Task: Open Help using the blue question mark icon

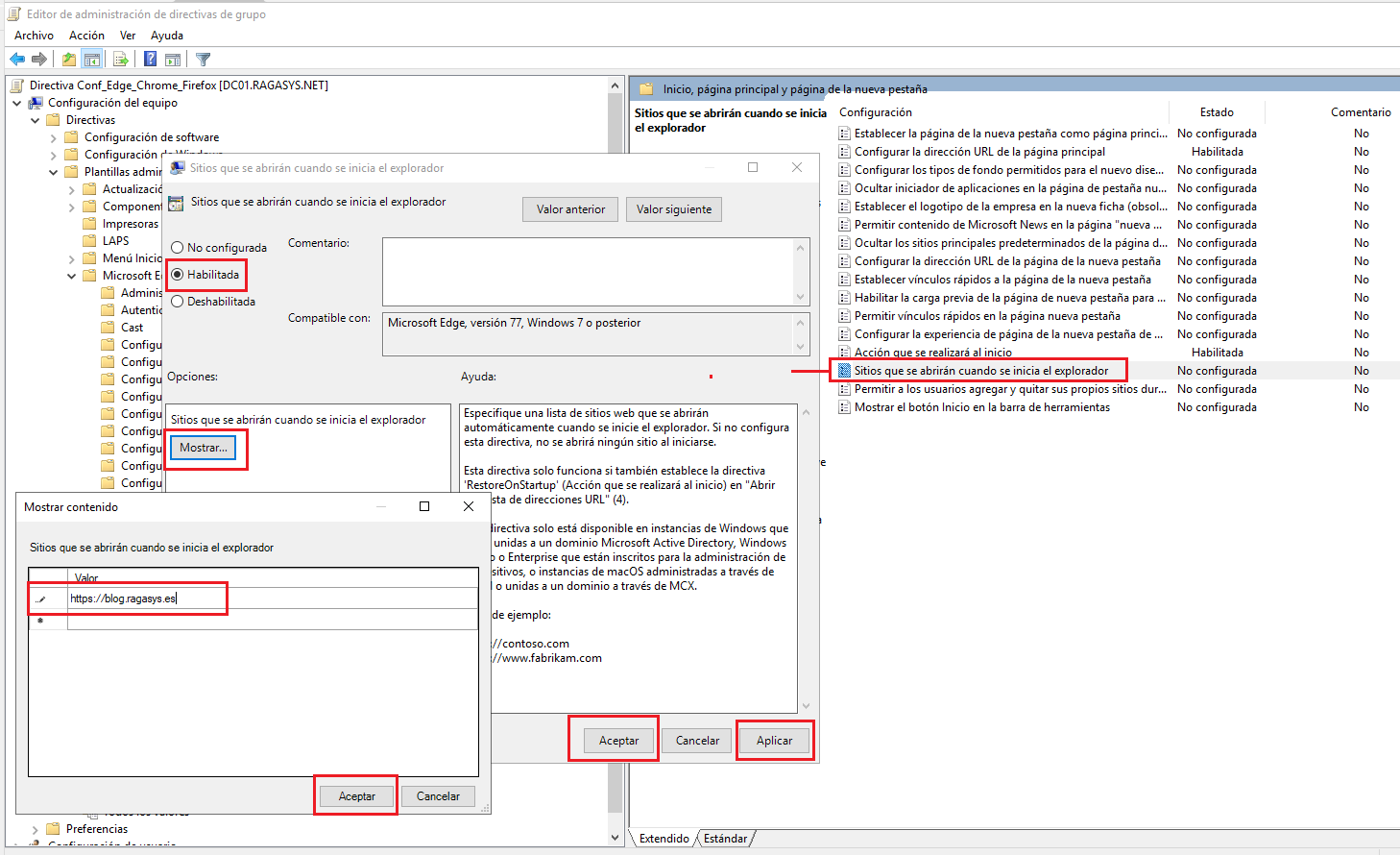Action: tap(149, 58)
